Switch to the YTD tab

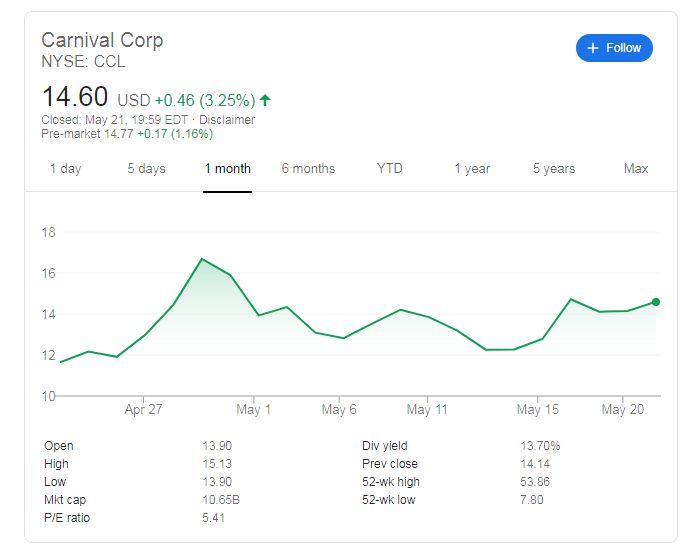[x=390, y=168]
